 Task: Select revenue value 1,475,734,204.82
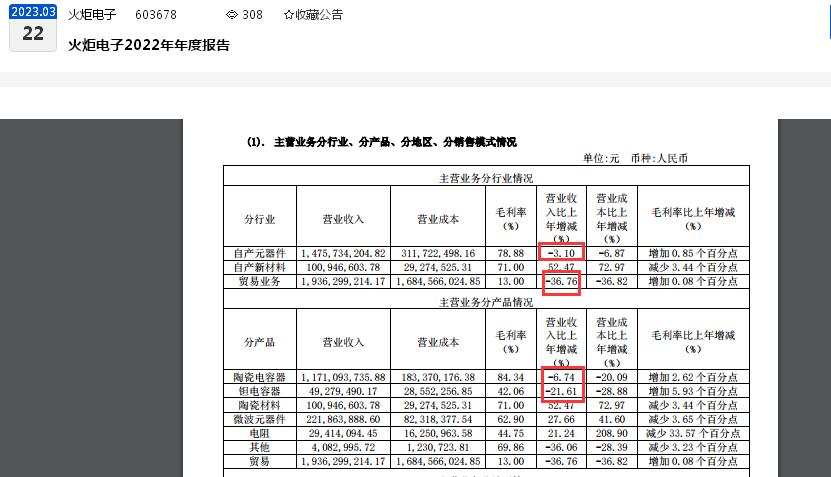tap(343, 253)
